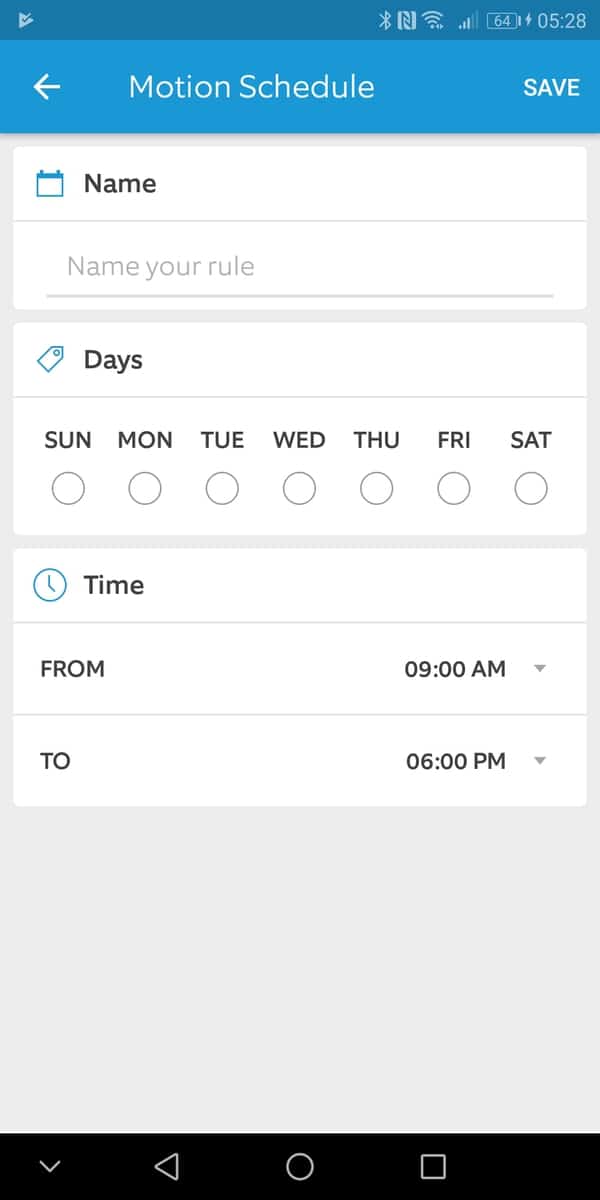Save the motion schedule
Screen dimensions: 600x1200
click(551, 87)
